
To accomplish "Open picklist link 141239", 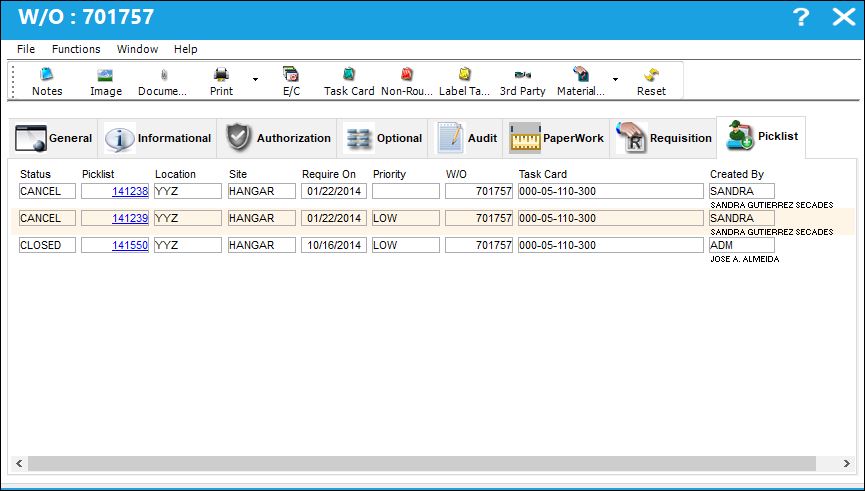I will 130,218.
